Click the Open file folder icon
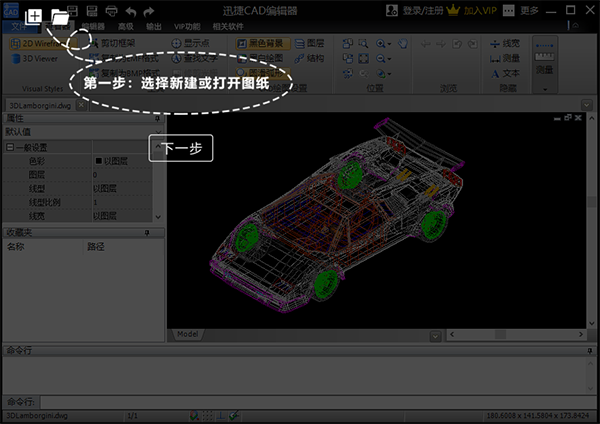Image resolution: width=600 pixels, height=424 pixels. [x=60, y=16]
